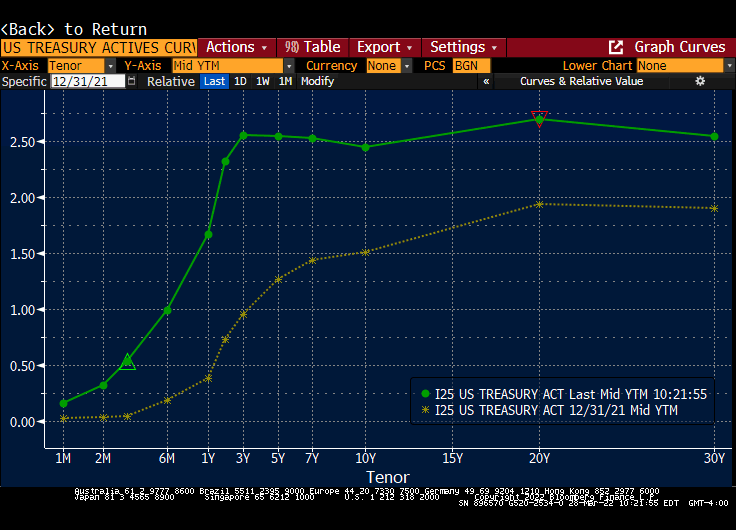Click green data point at 3Y
Image resolution: width=736 pixels, height=530 pixels.
[x=244, y=136]
